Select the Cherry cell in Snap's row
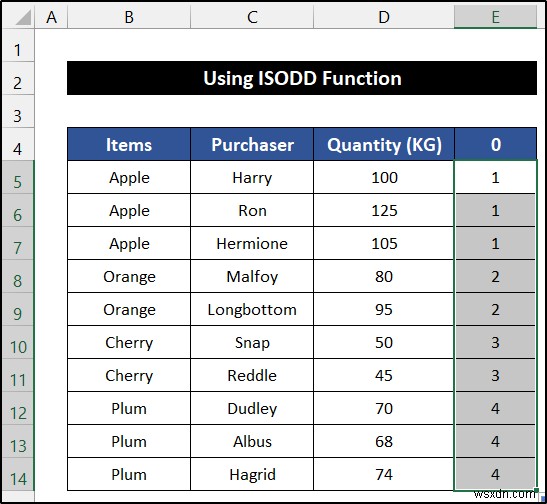The image size is (547, 504). coord(129,342)
